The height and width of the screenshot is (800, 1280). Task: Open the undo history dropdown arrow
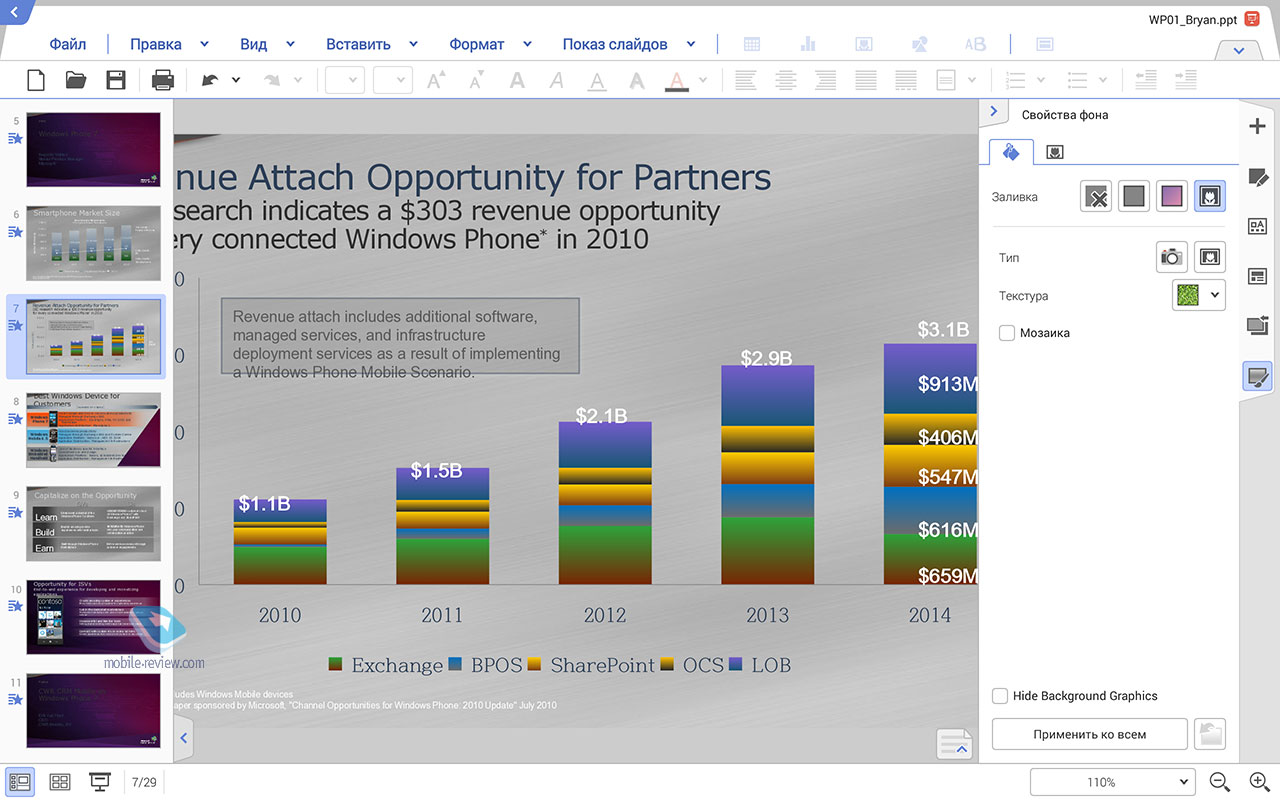(x=236, y=80)
